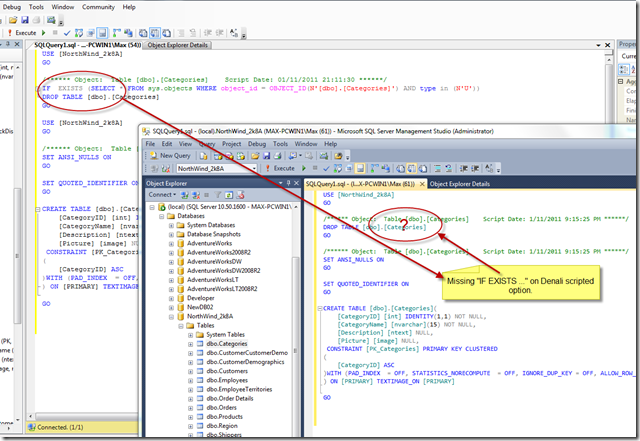The height and width of the screenshot is (441, 640).
Task: Comment out selected lines, front window toolbar
Action: [x=437, y=168]
